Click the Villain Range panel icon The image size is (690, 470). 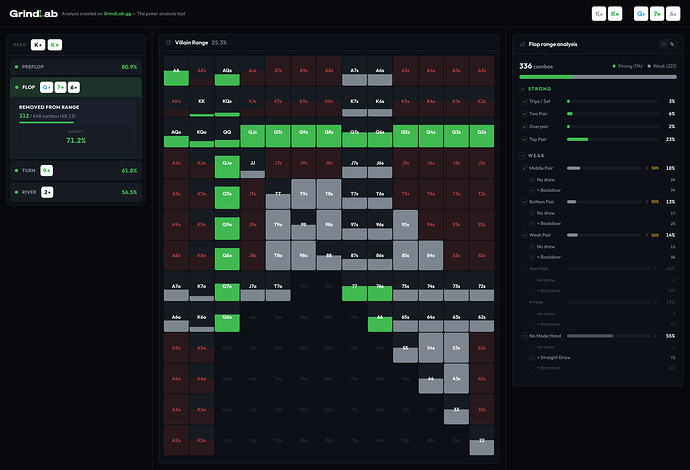tap(167, 43)
